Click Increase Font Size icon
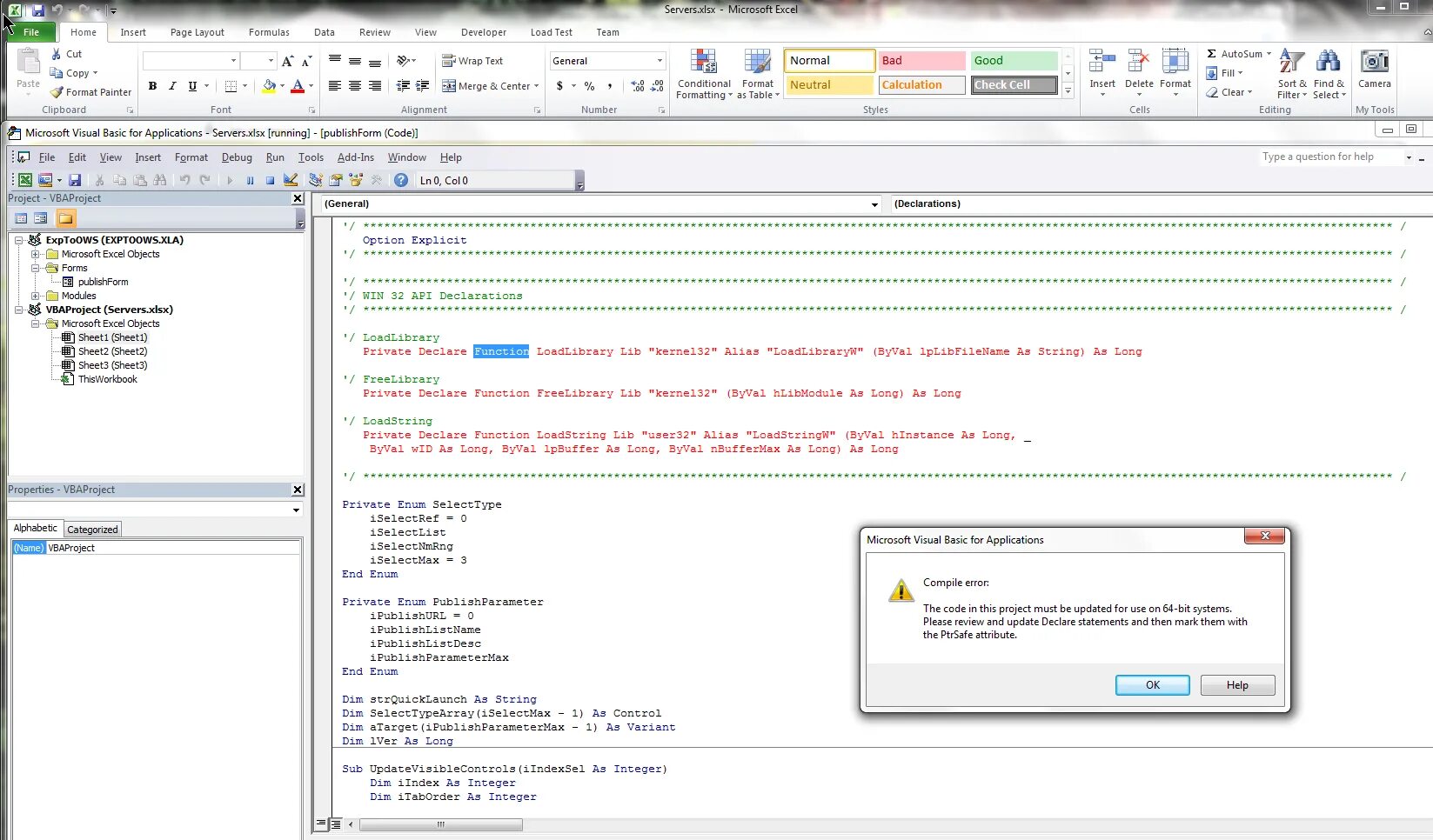 click(x=288, y=61)
